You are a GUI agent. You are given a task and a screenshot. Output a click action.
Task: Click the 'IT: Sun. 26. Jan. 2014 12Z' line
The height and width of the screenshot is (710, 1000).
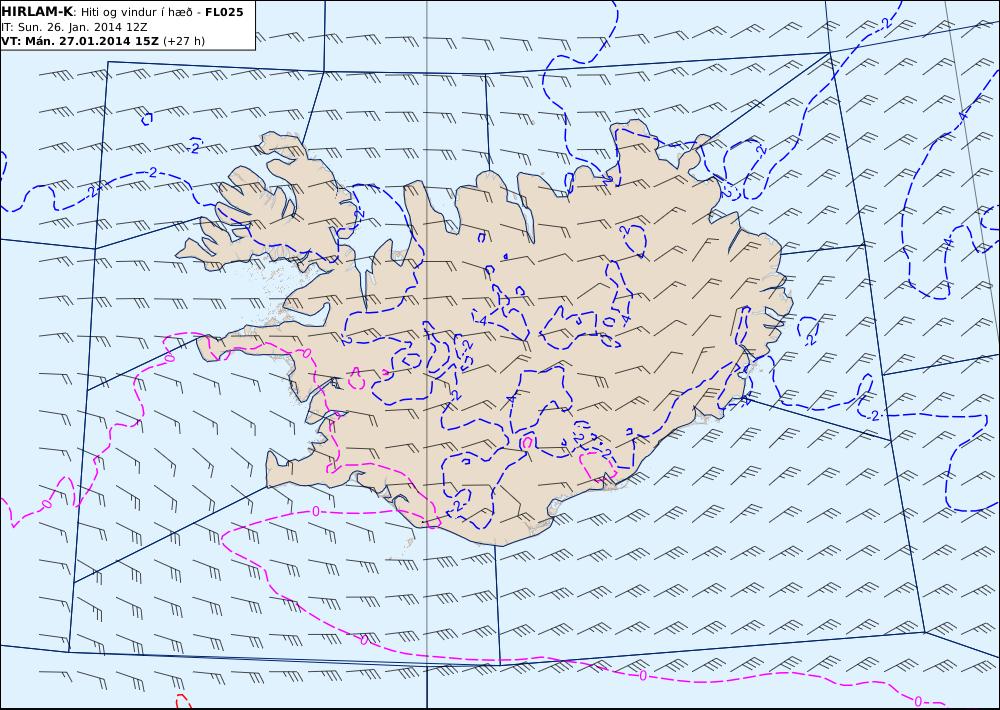(75, 27)
